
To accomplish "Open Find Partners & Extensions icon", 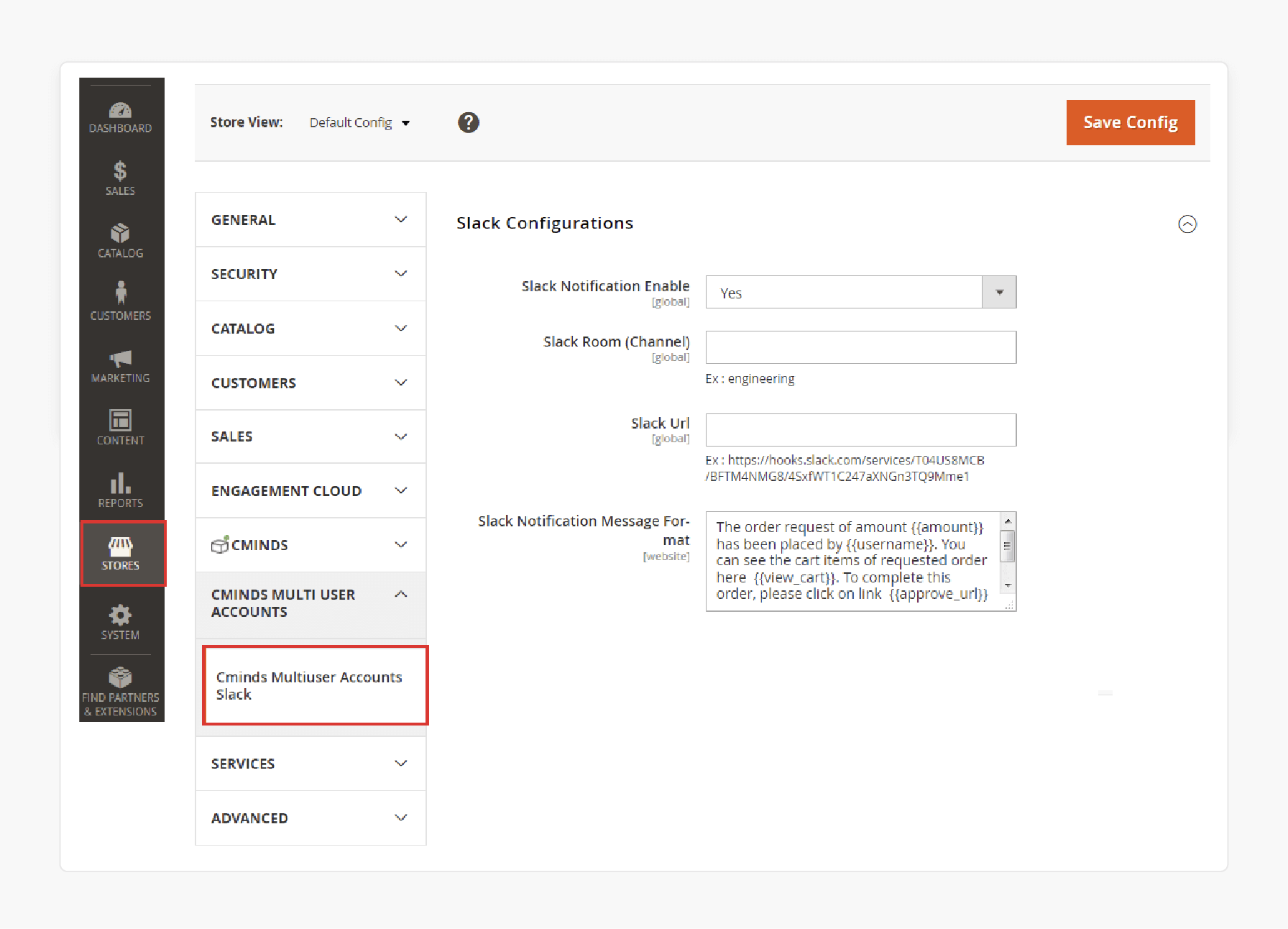I will click(x=121, y=692).
